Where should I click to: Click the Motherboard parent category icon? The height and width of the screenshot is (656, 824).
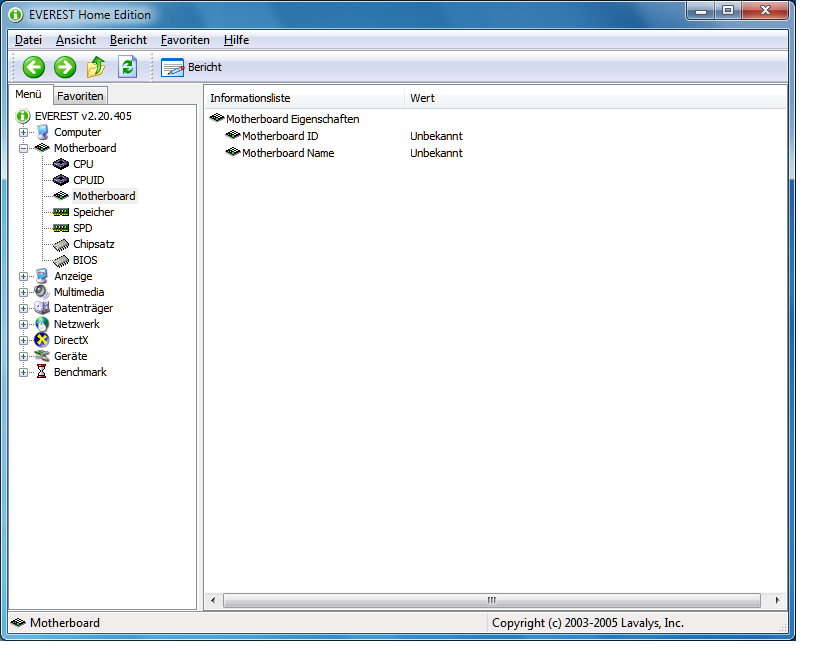(x=42, y=148)
